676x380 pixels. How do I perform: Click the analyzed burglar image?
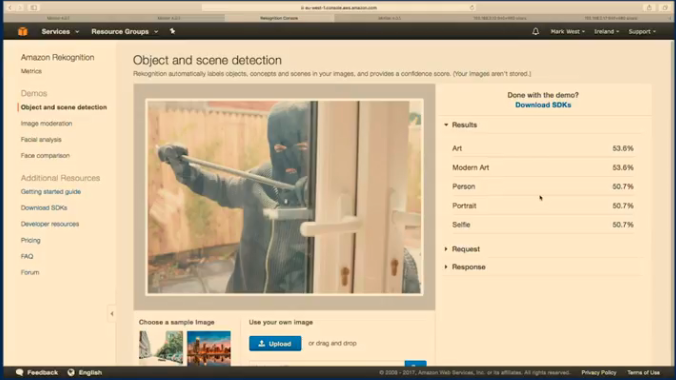(x=284, y=197)
